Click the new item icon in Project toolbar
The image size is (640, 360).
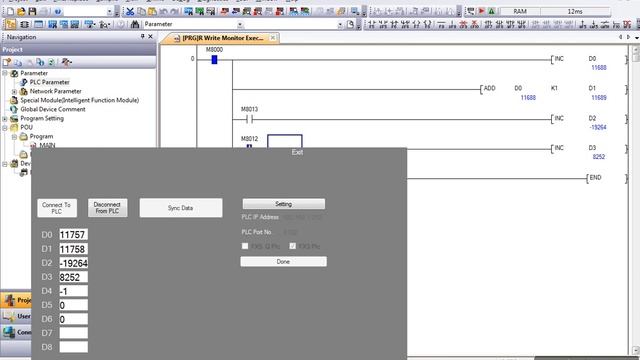click(7, 62)
